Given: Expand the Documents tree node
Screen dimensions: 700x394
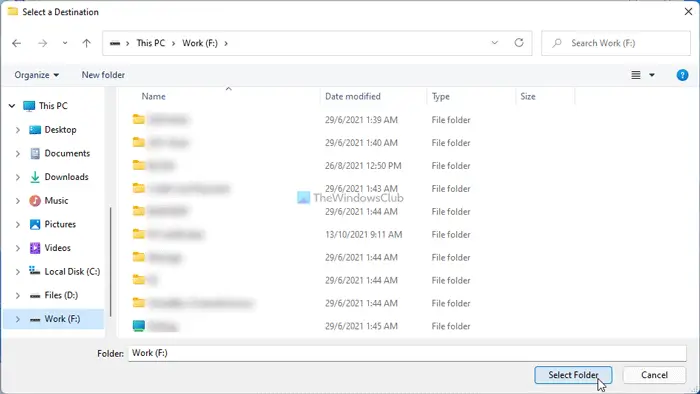Looking at the screenshot, I should click(x=18, y=153).
